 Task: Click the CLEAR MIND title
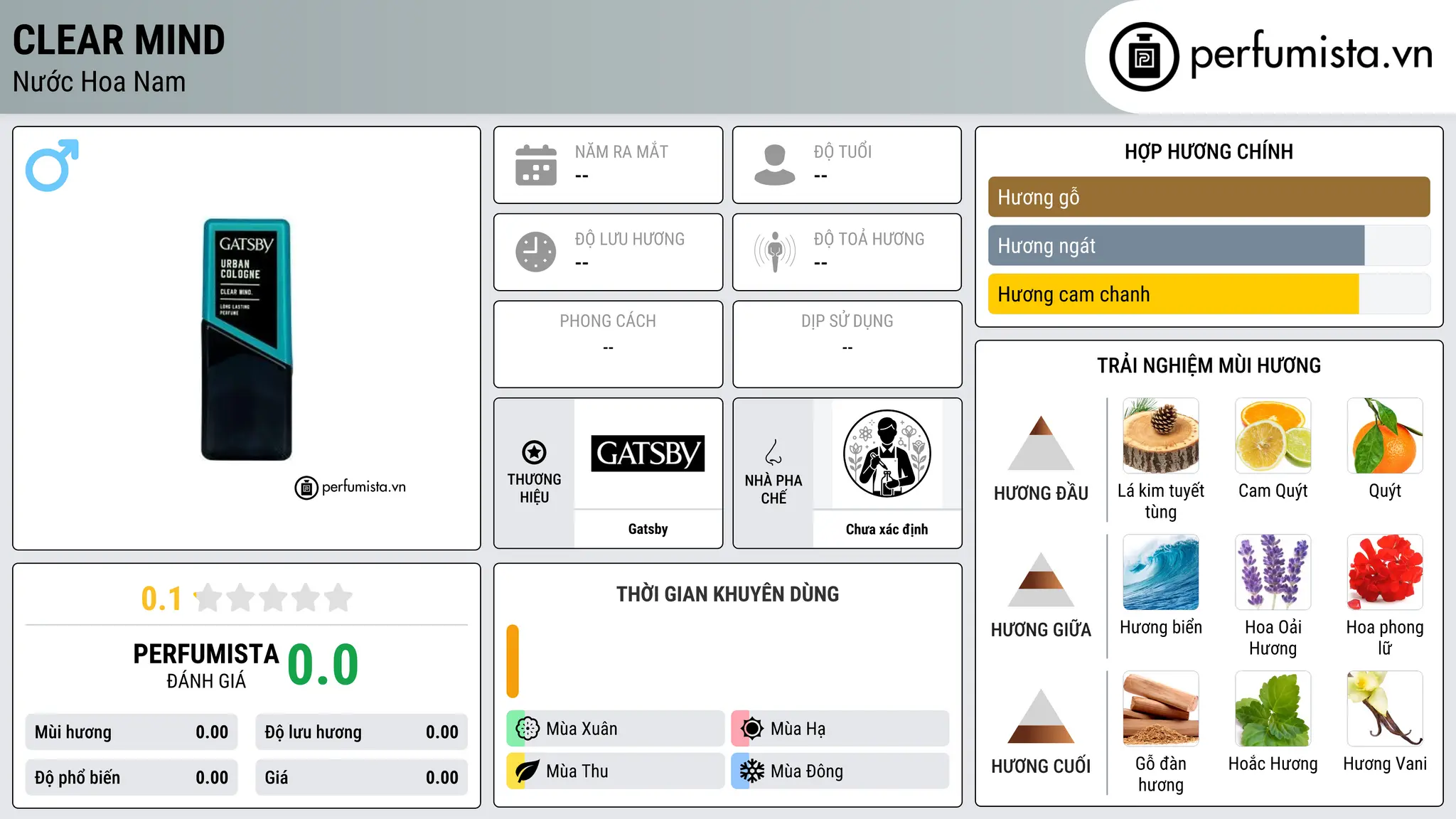[119, 40]
